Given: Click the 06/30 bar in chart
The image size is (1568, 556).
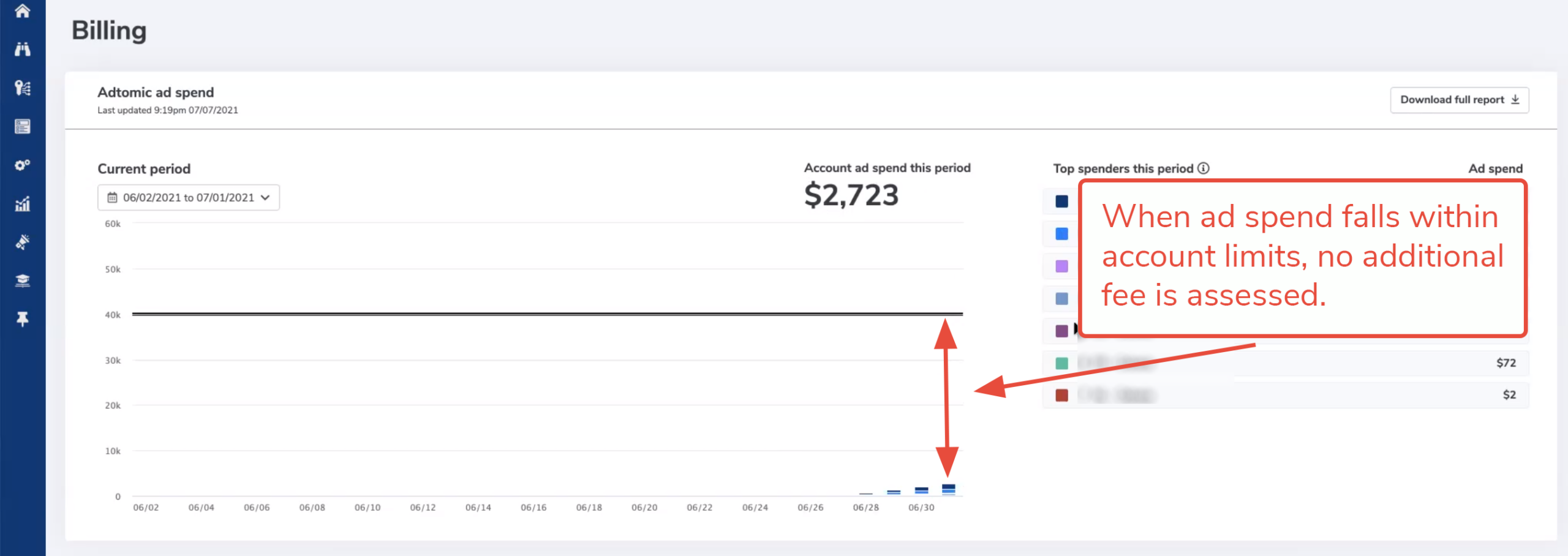Looking at the screenshot, I should click(948, 489).
